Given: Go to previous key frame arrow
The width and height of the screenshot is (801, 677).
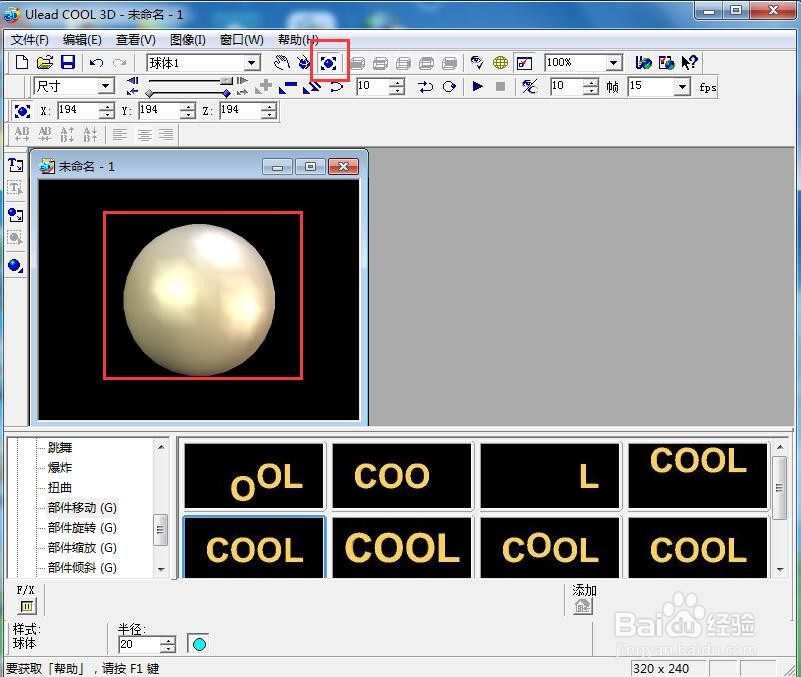Looking at the screenshot, I should coord(132,91).
